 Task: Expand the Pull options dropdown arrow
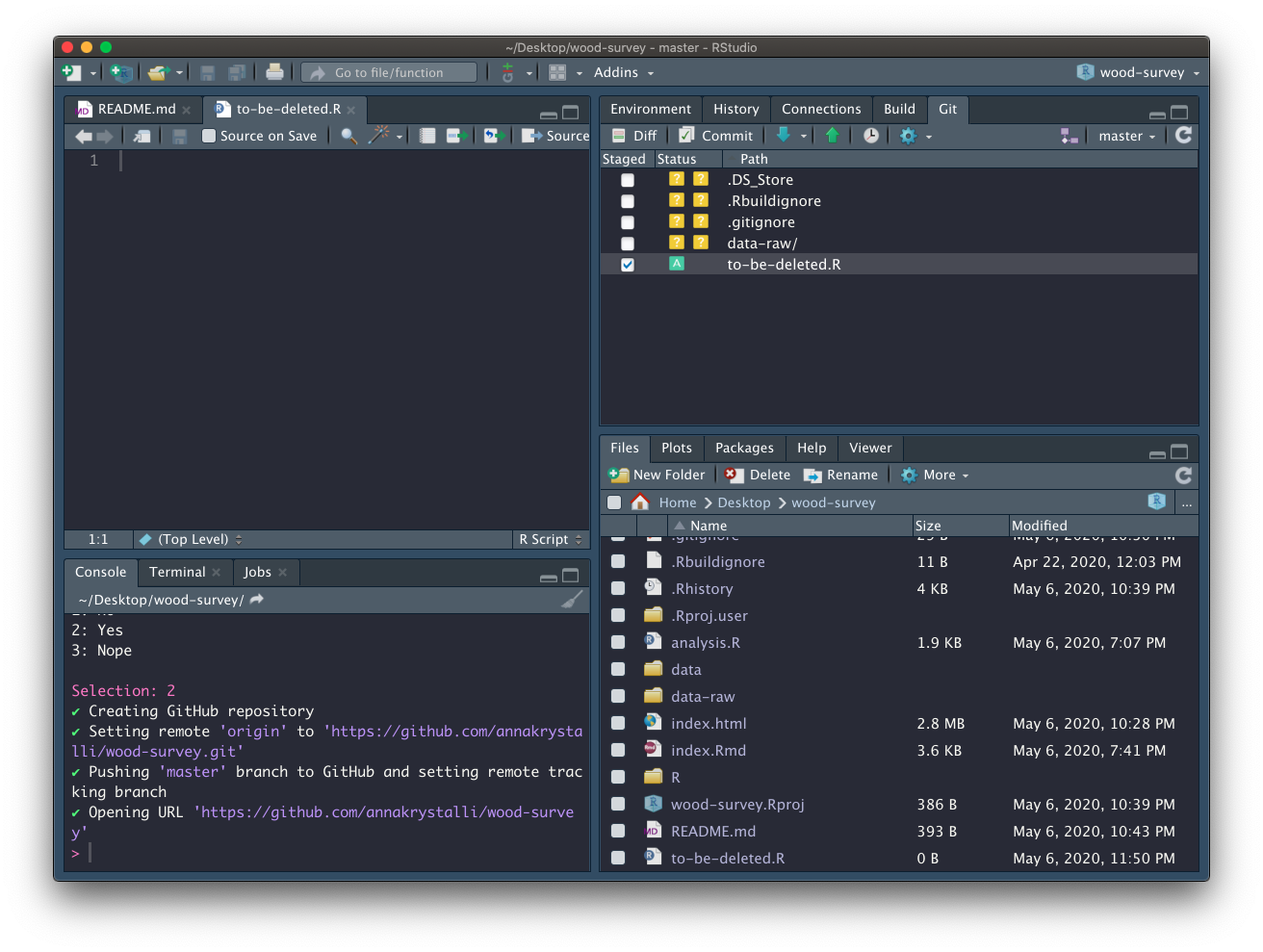click(804, 137)
